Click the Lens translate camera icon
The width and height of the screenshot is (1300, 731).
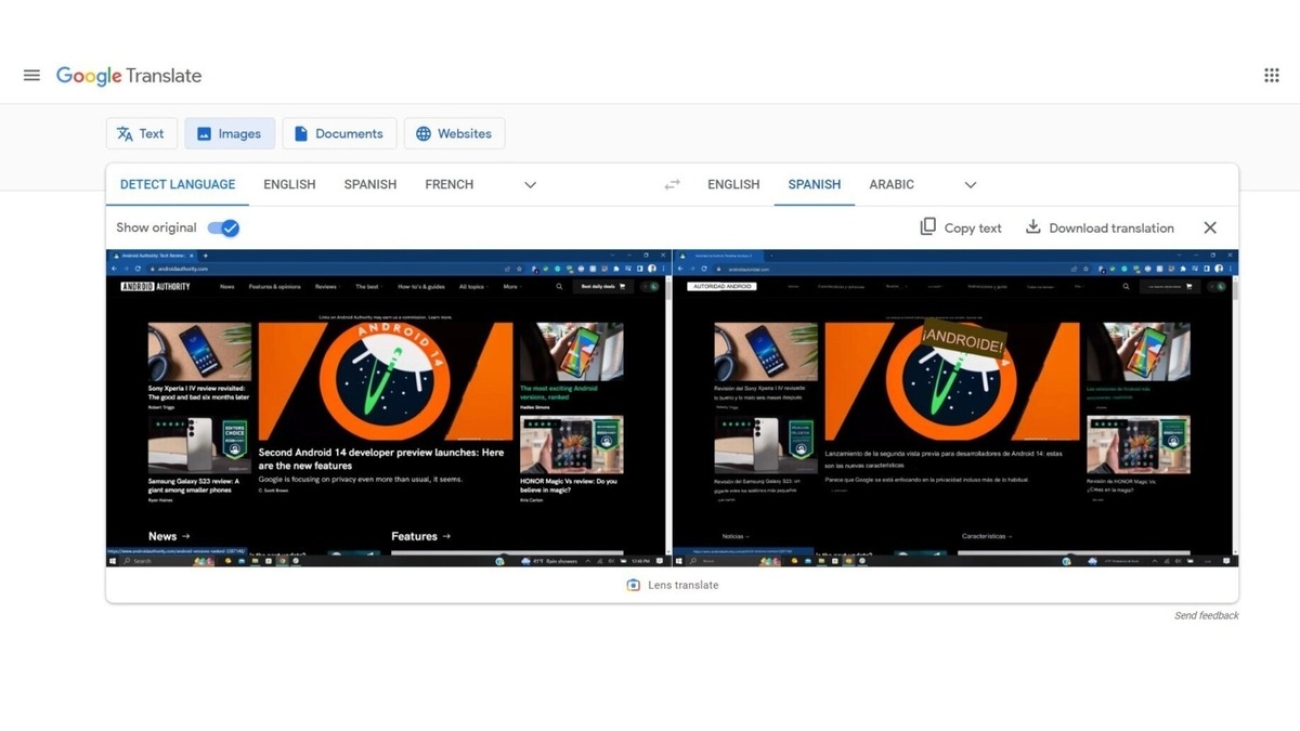[x=633, y=585]
